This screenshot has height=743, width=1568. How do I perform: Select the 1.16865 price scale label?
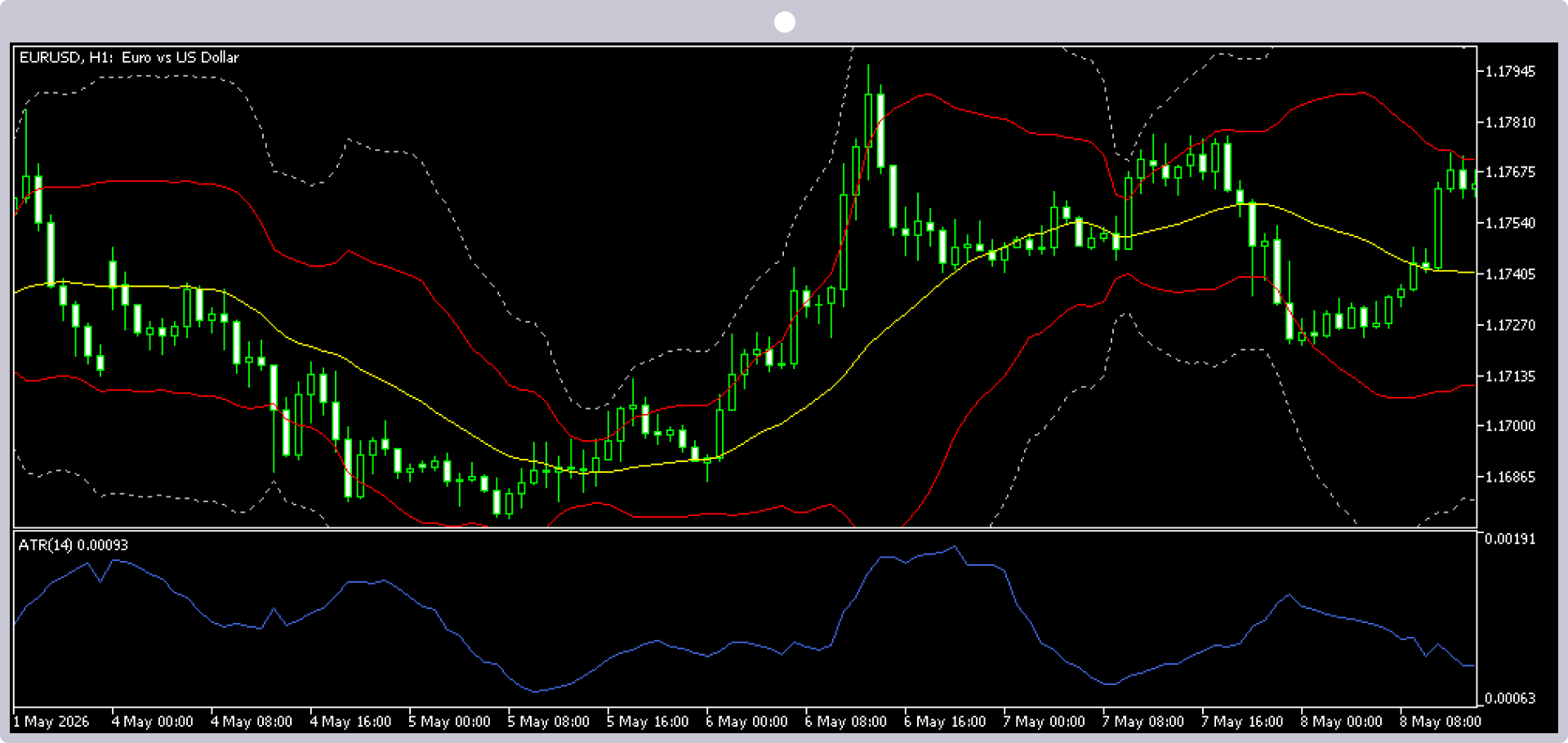pyautogui.click(x=1510, y=477)
